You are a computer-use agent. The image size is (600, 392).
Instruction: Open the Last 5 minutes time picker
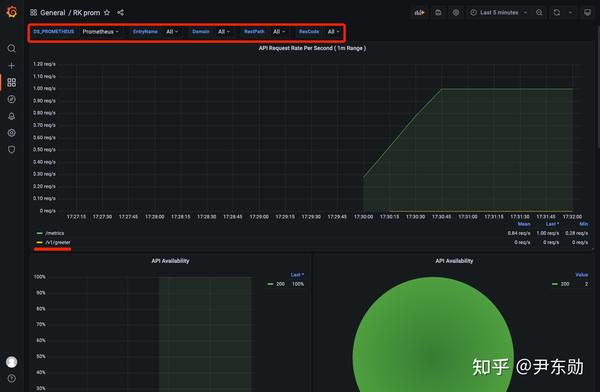tap(499, 13)
